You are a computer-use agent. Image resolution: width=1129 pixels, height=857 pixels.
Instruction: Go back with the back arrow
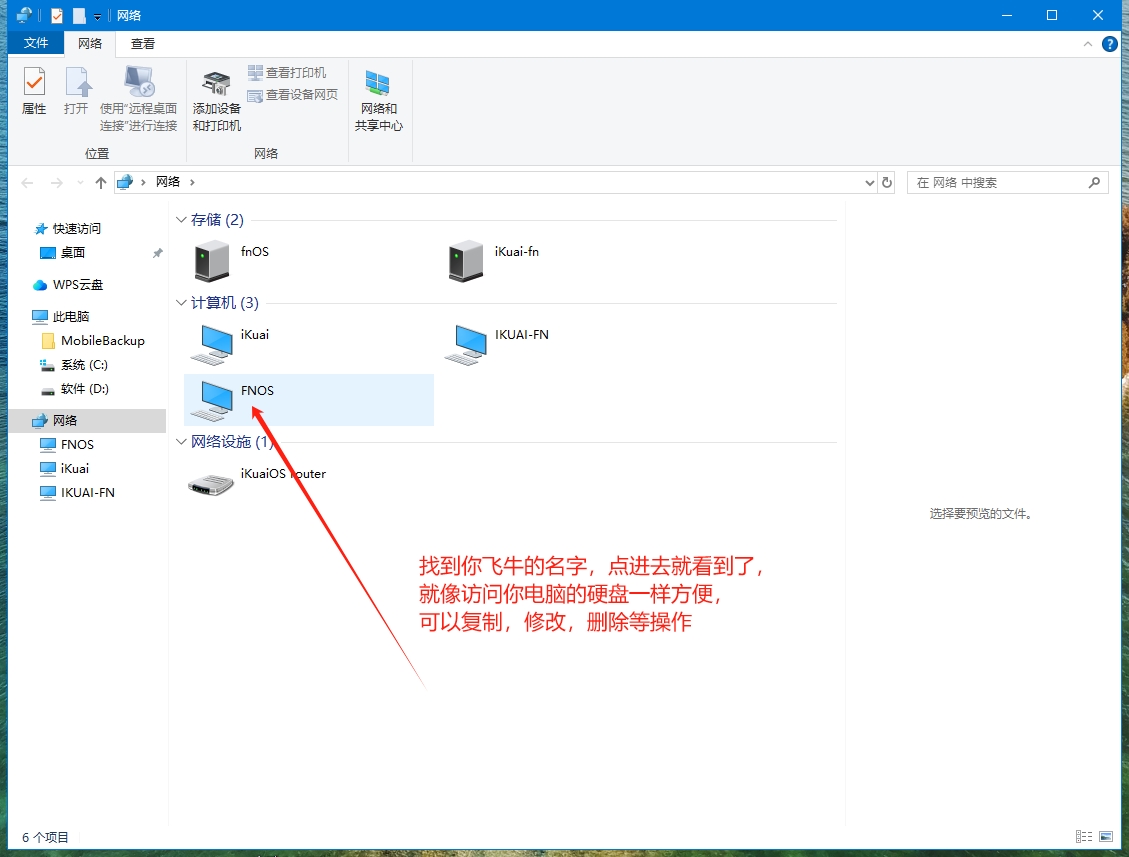pos(27,183)
